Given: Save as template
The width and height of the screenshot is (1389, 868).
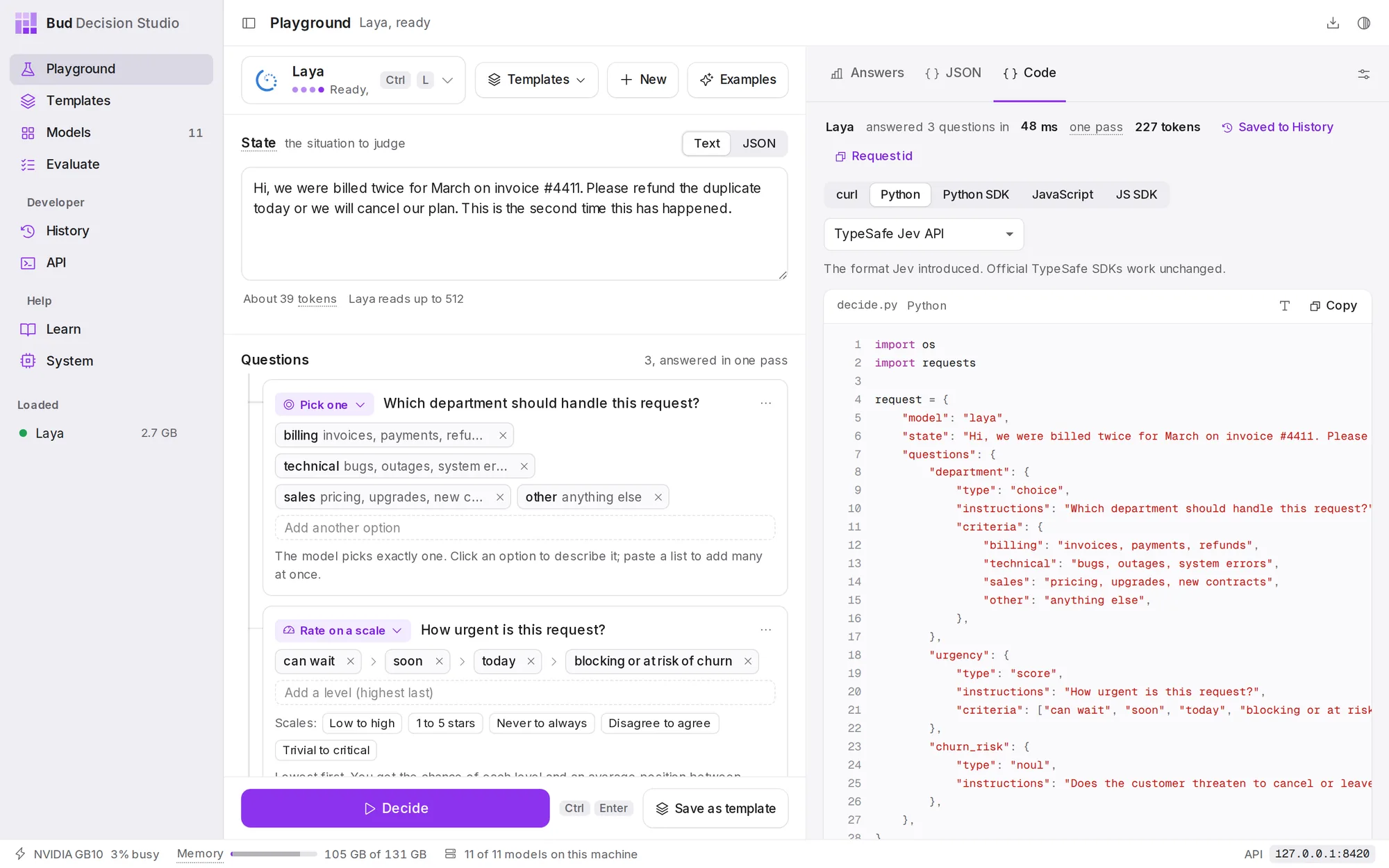Looking at the screenshot, I should 715,809.
